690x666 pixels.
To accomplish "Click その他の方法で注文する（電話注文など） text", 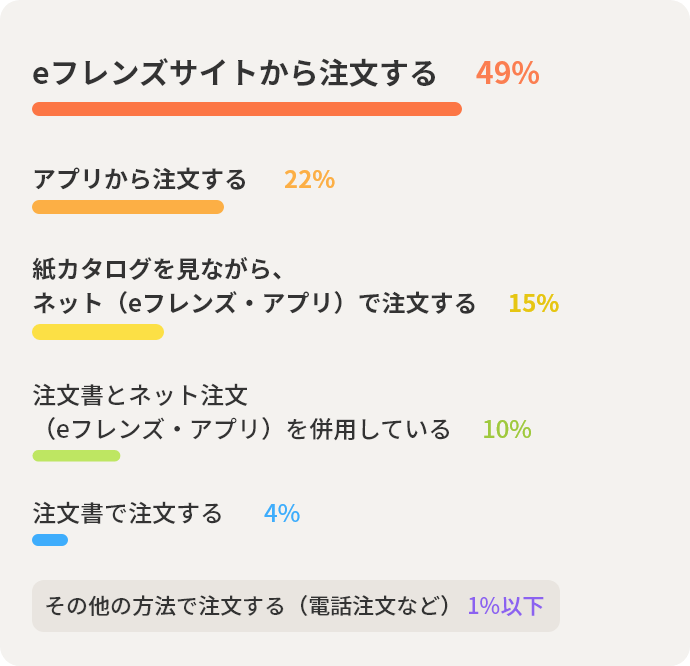I will pyautogui.click(x=250, y=606).
